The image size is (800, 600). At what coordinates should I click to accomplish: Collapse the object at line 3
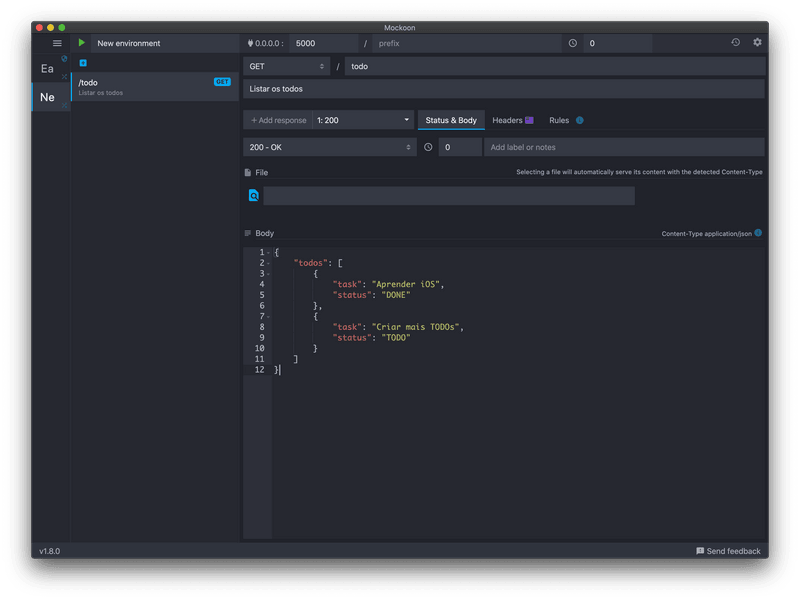click(x=268, y=274)
